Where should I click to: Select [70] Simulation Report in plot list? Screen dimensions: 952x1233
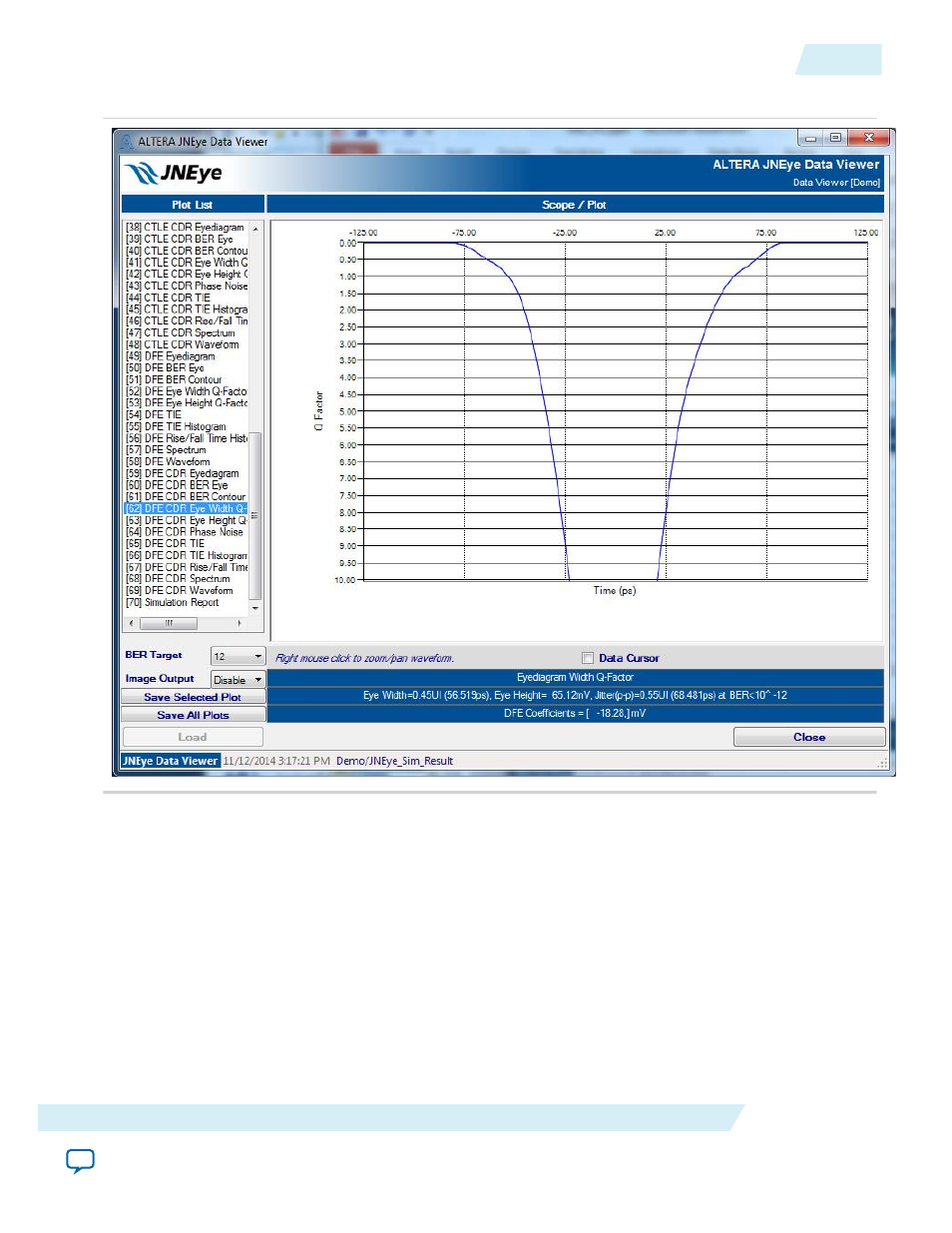pos(181,603)
